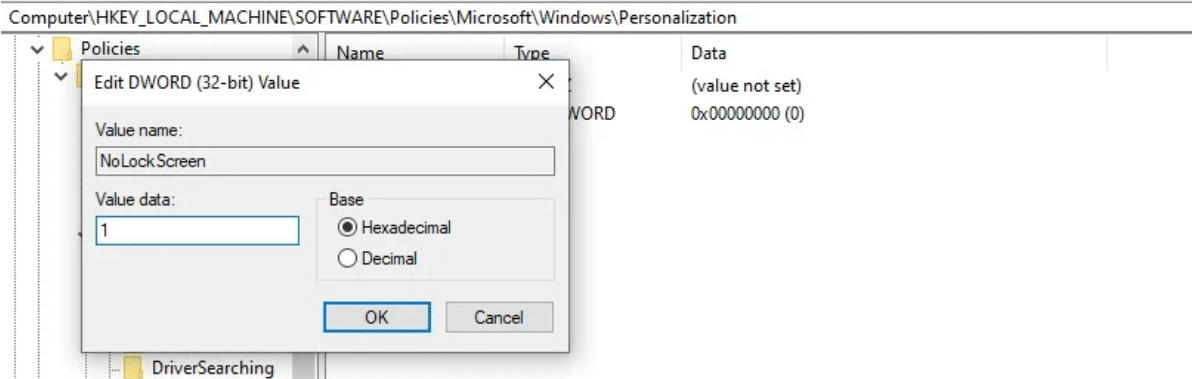Select the 0x00000000 (0) data entry
Viewport: 1197px width, 379px height.
(747, 115)
